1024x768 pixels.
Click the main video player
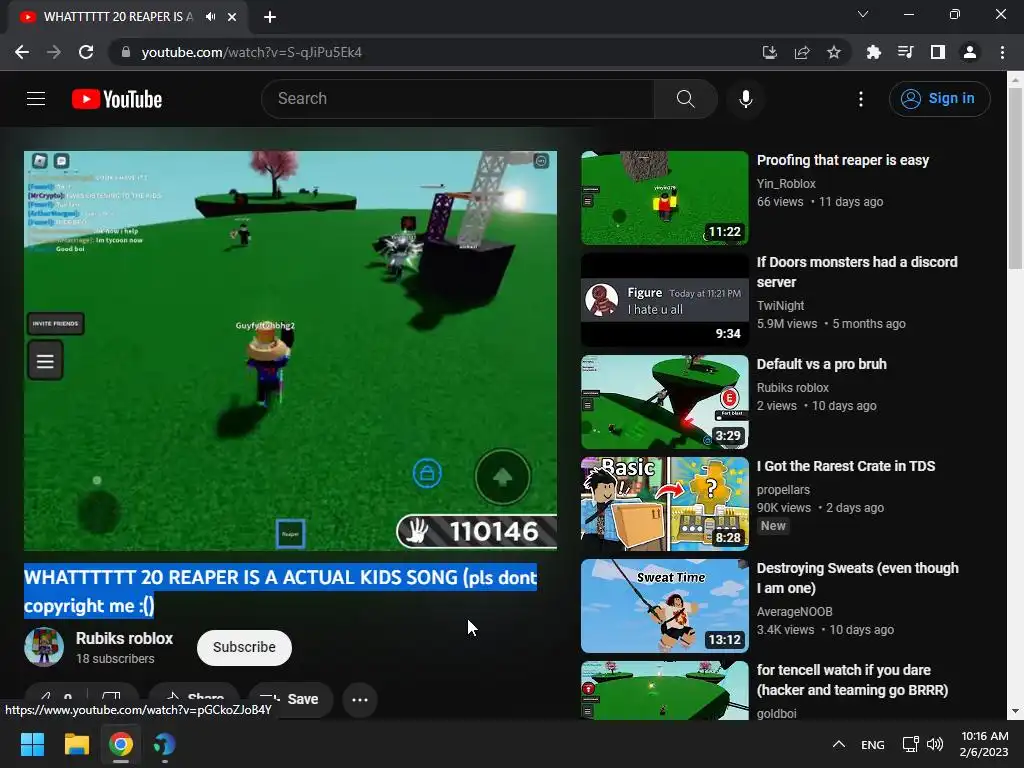point(291,351)
